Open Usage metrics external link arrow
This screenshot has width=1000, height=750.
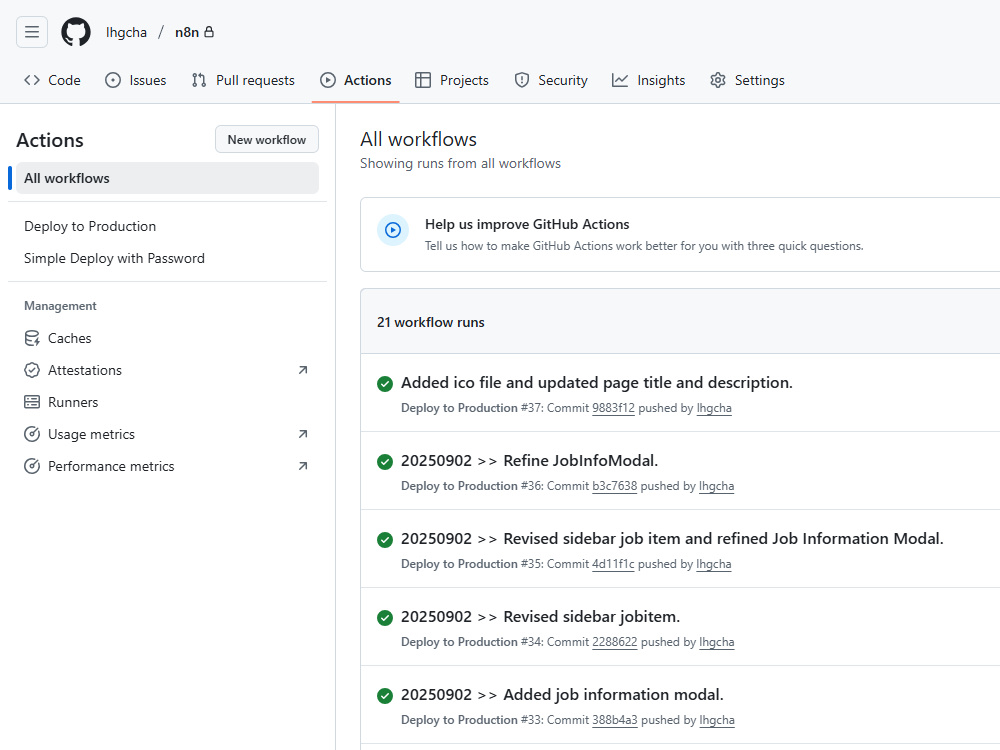[303, 434]
